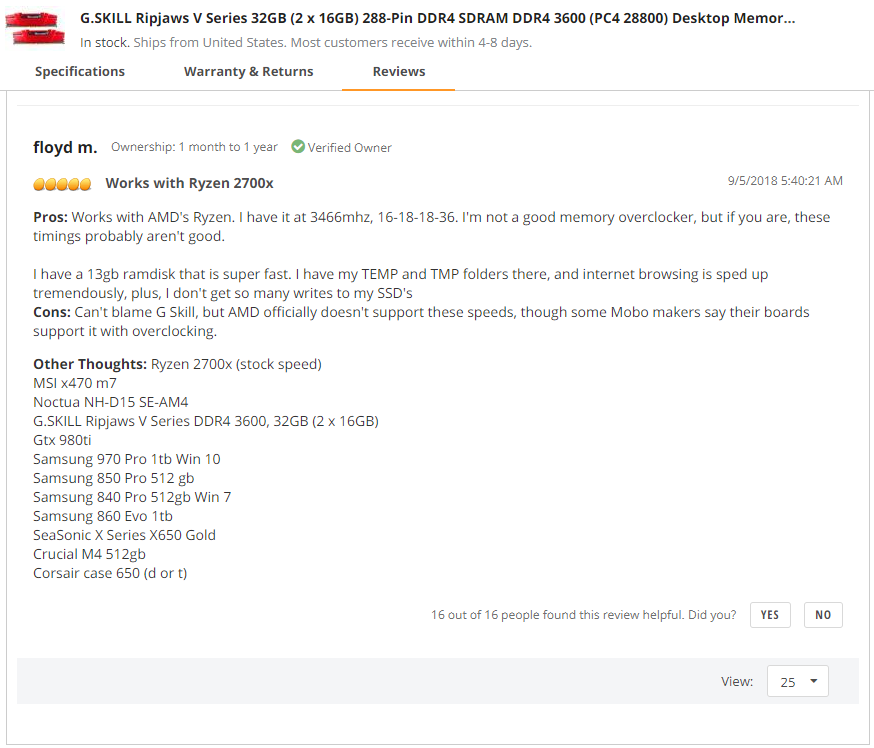Click Samsung 860 Evo 1tb line
The width and height of the screenshot is (874, 748).
click(103, 516)
